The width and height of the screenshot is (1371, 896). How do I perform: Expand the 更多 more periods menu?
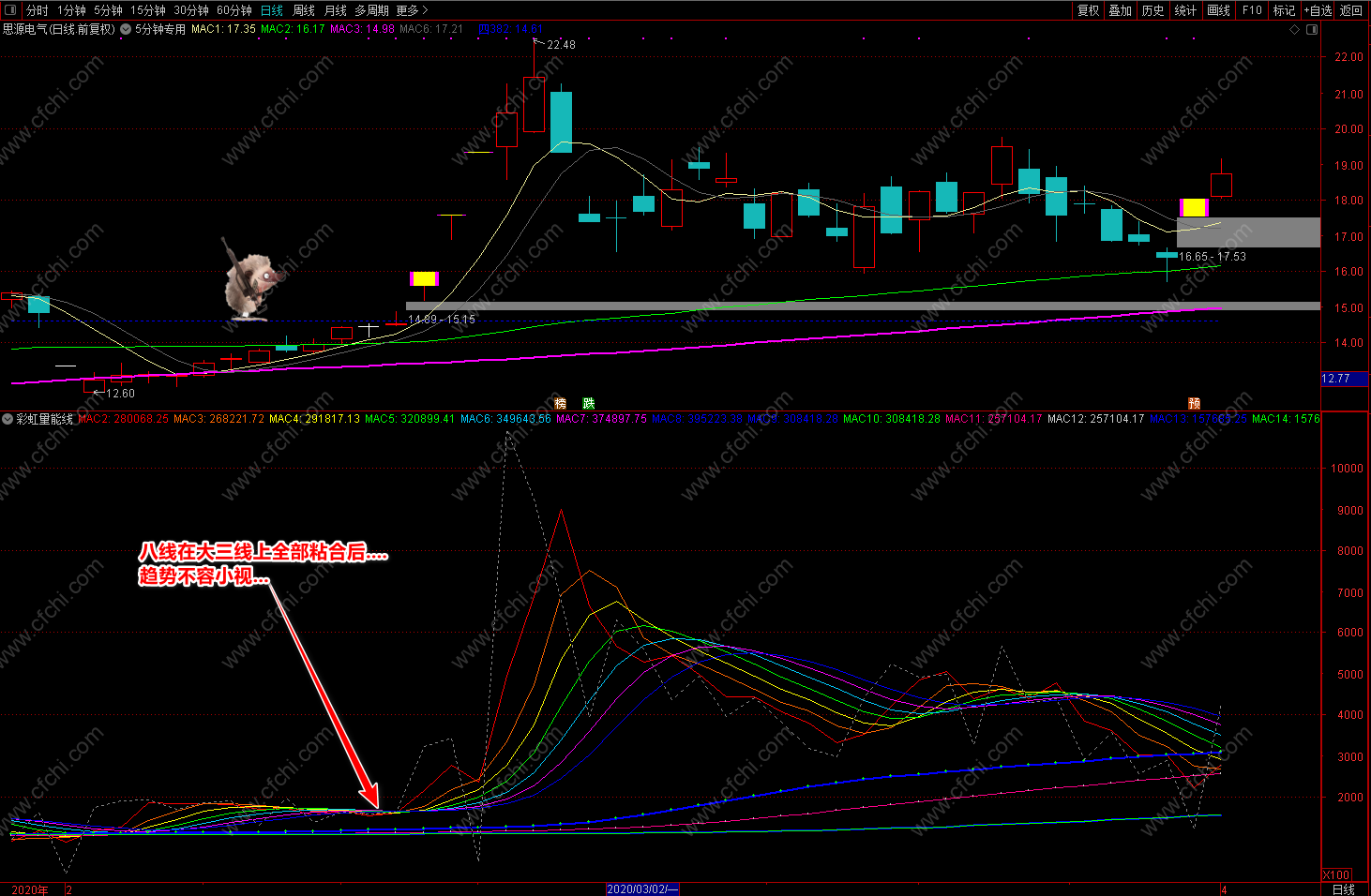click(x=412, y=10)
